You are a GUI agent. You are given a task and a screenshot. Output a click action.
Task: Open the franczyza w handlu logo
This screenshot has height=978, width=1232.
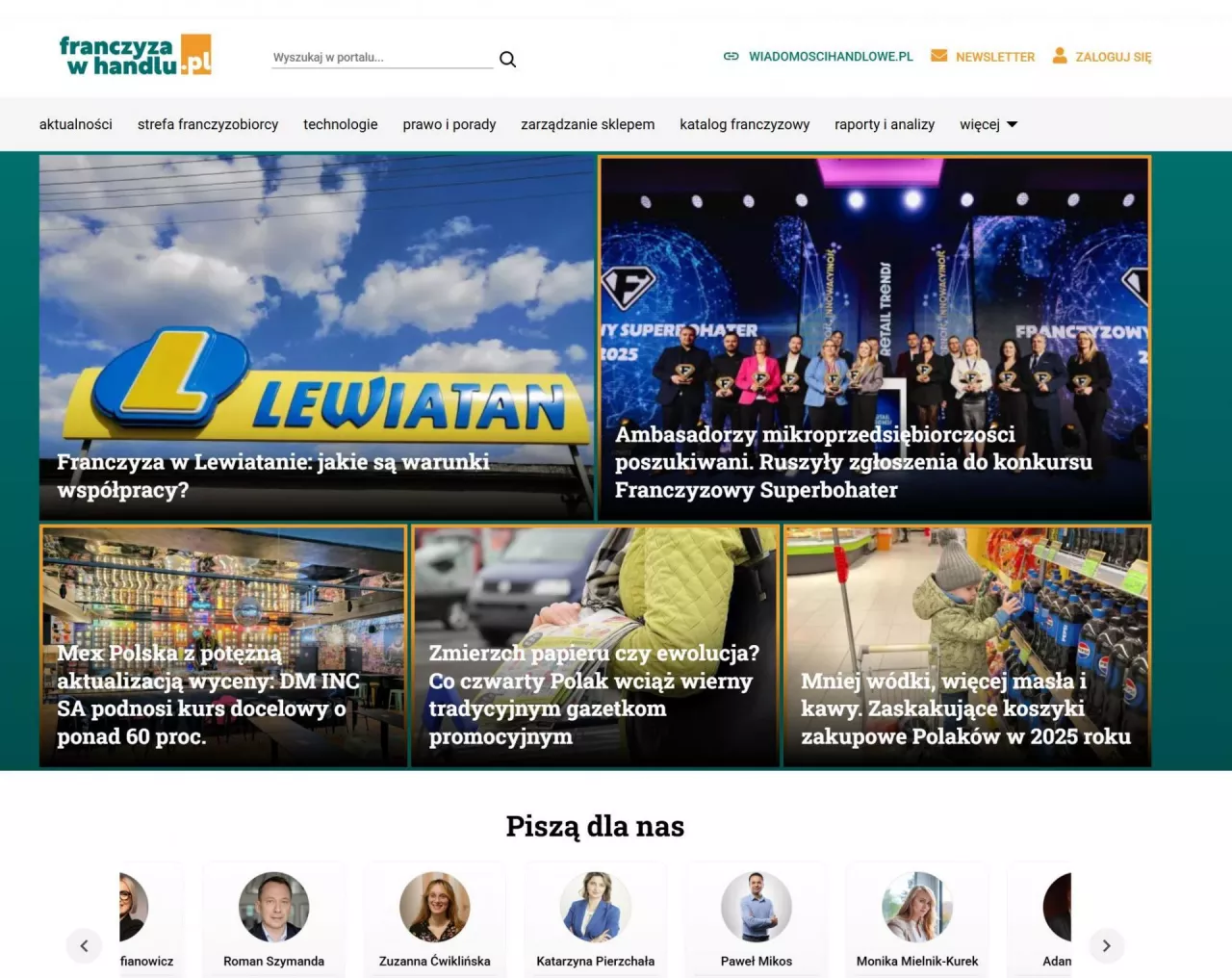[135, 56]
